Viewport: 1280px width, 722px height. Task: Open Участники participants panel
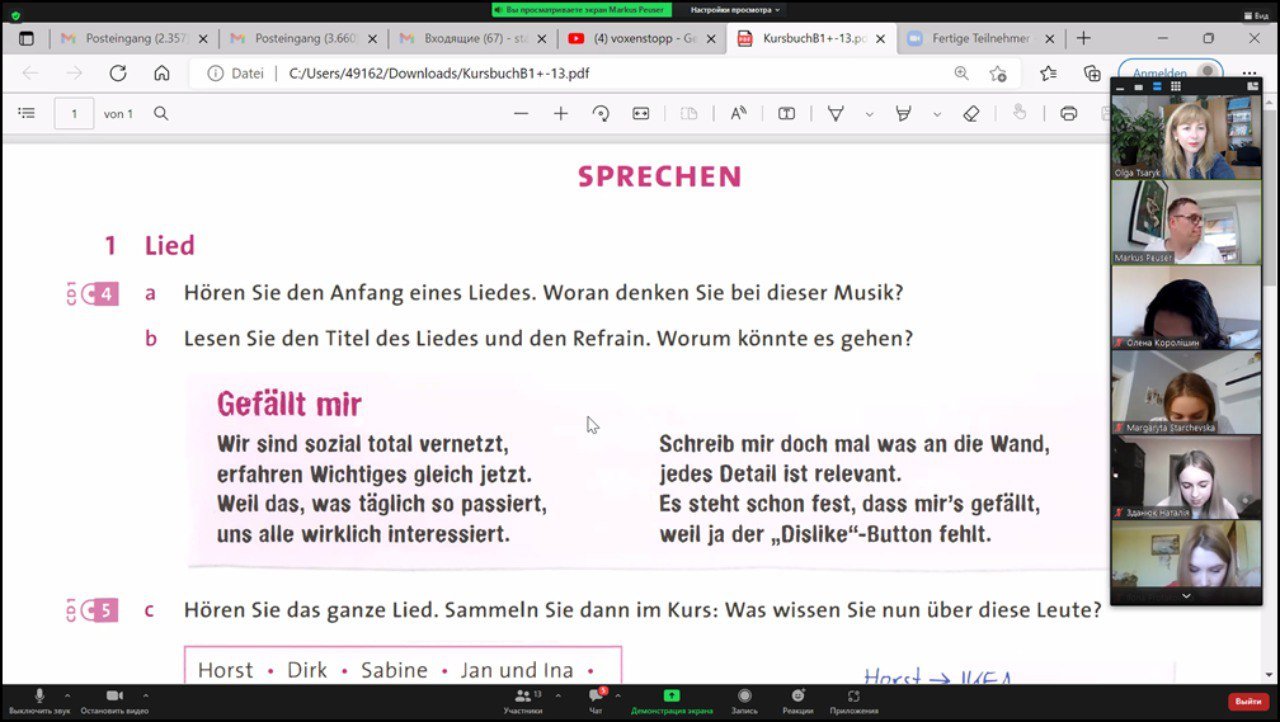click(523, 701)
